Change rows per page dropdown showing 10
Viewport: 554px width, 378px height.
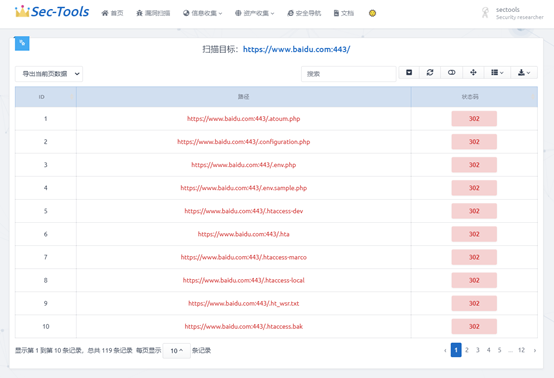point(177,350)
